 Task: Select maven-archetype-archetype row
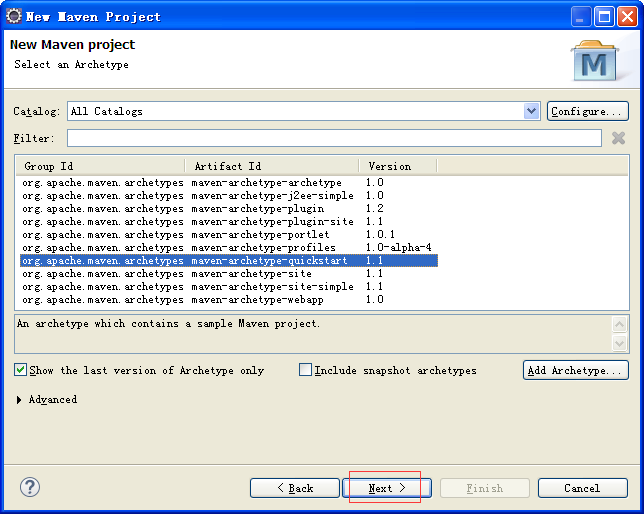coord(229,182)
